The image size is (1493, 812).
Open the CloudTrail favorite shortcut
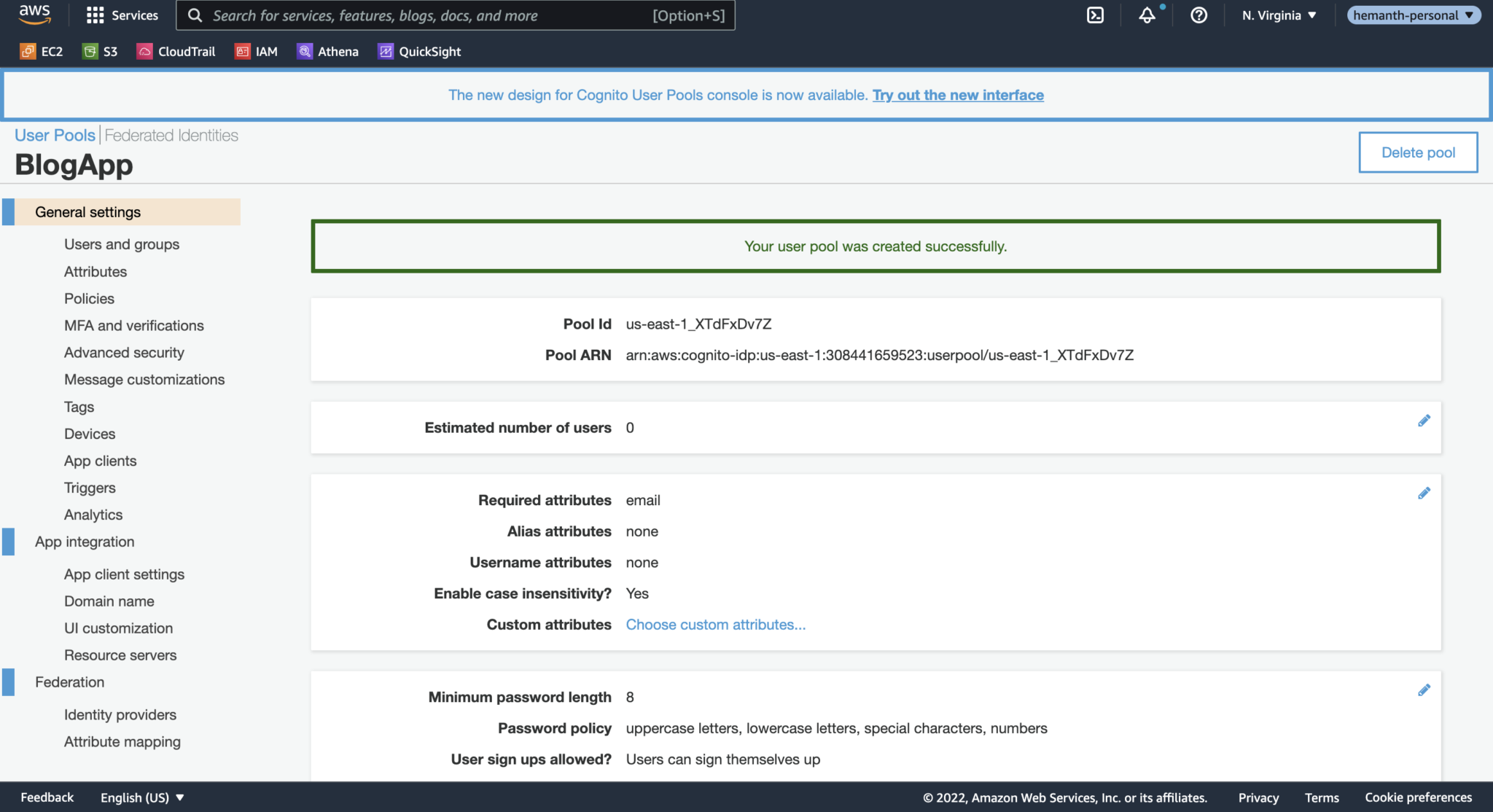coord(176,51)
